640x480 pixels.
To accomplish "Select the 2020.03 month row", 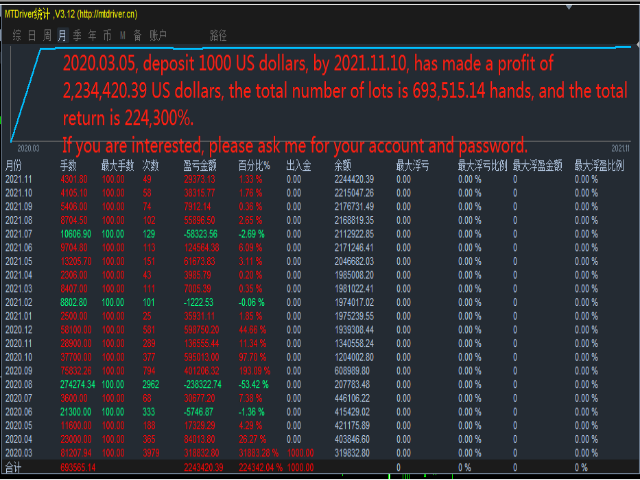I will point(320,453).
